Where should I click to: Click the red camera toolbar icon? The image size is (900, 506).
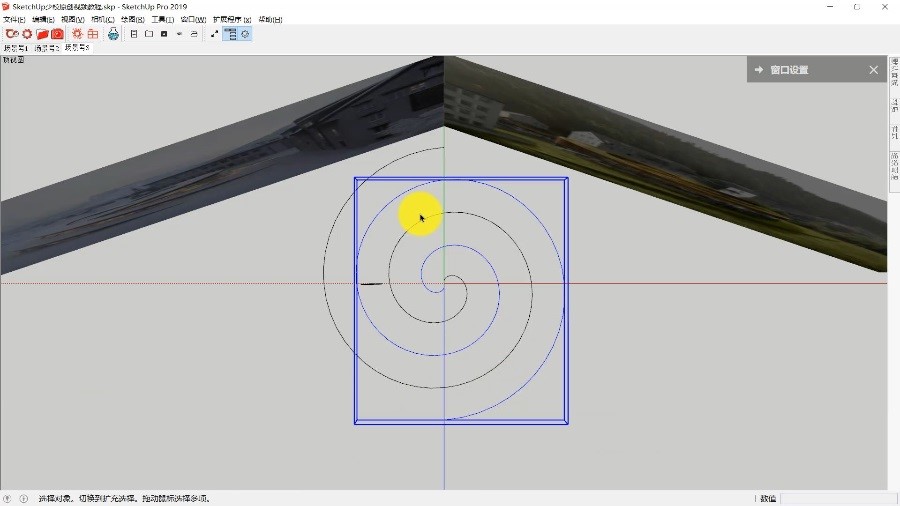click(x=57, y=34)
